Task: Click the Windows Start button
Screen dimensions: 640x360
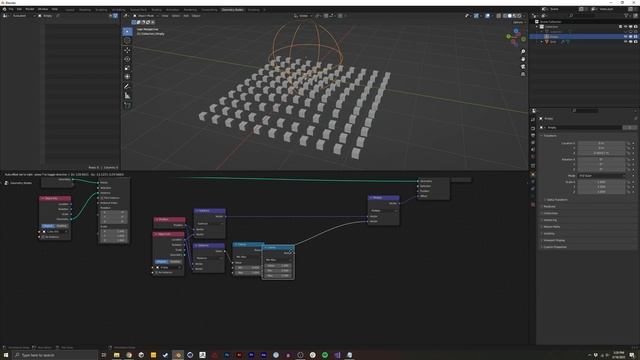Action: tap(6, 355)
